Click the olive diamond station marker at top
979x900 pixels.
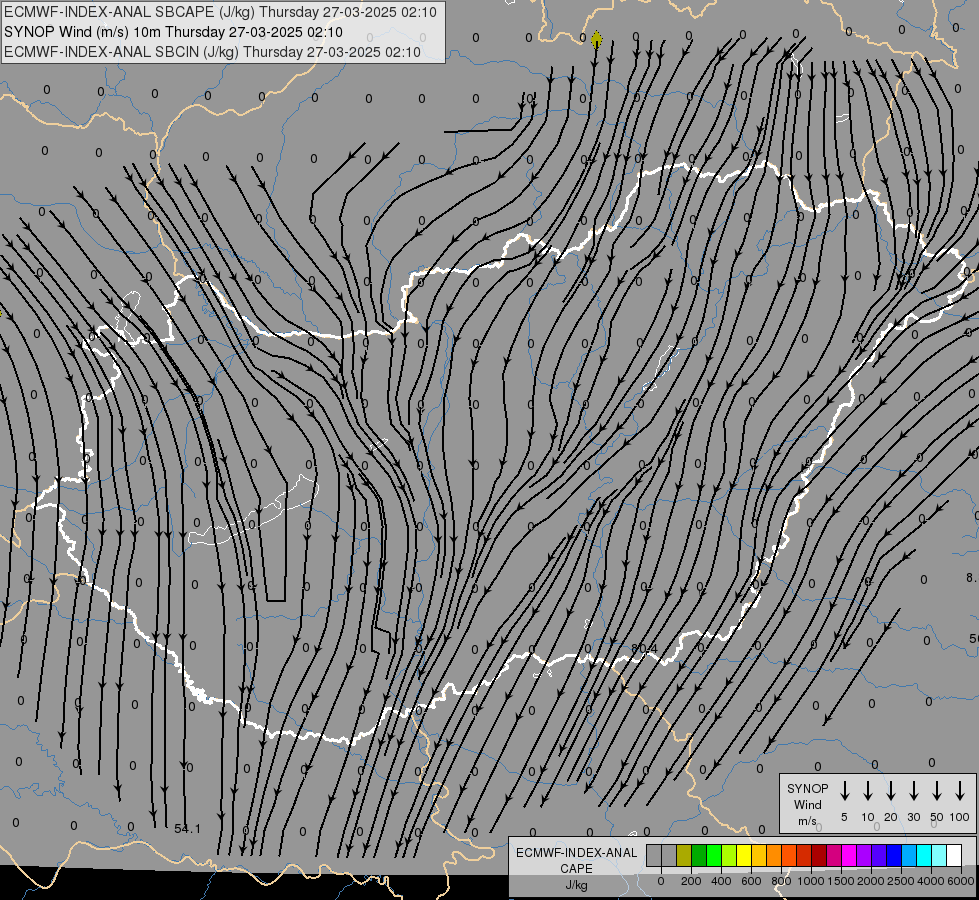[x=596, y=40]
